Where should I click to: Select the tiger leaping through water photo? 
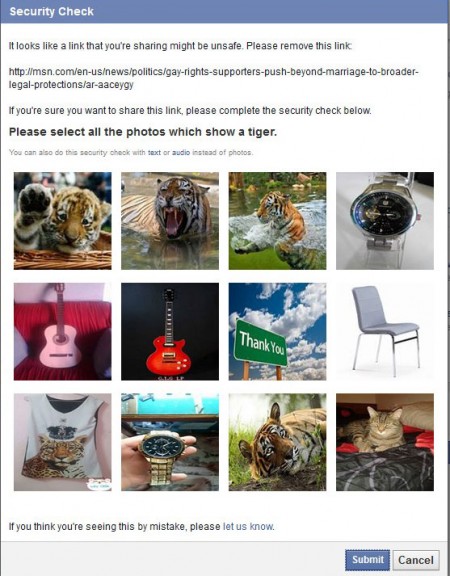click(277, 221)
